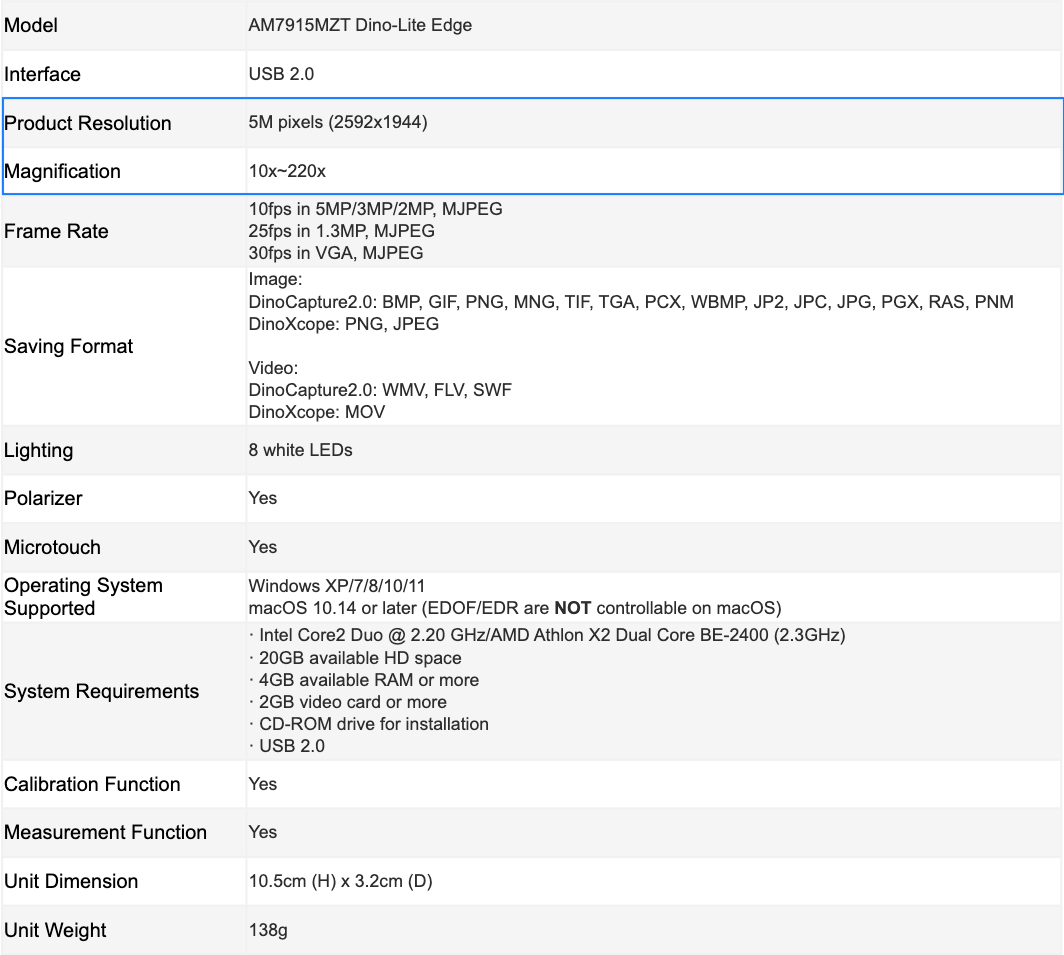Image resolution: width=1064 pixels, height=955 pixels.
Task: Select '30fps in VGA, MJPEG' line
Action: pos(336,253)
